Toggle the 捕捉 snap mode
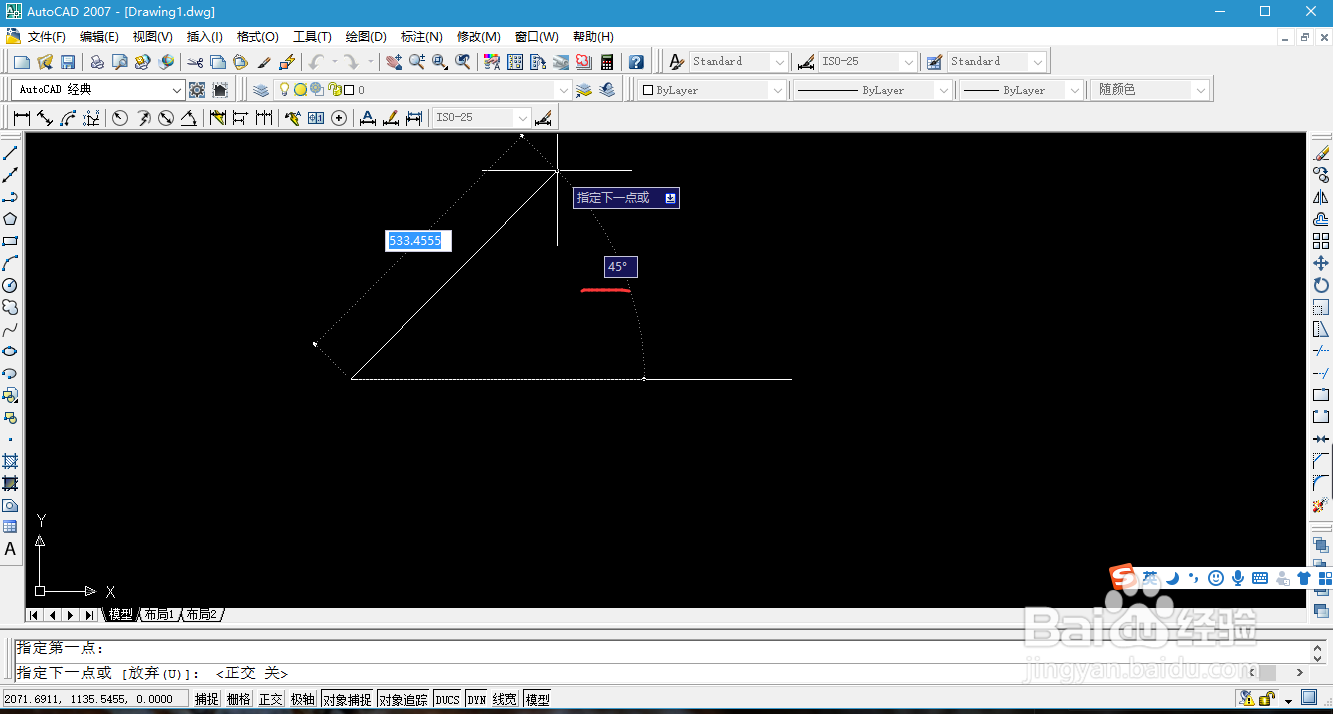Viewport: 1333px width, 714px height. coord(207,699)
